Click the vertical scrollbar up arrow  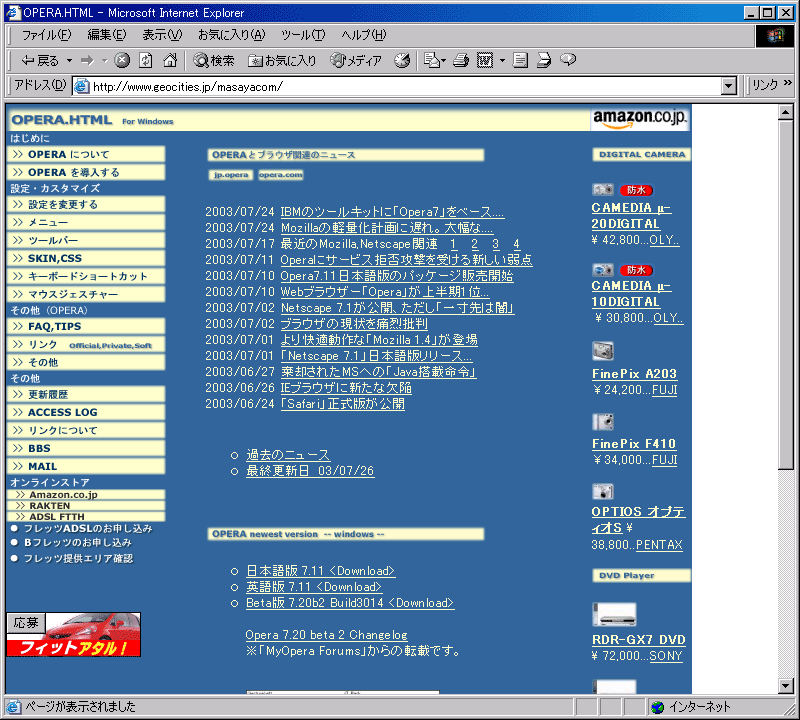coord(786,112)
